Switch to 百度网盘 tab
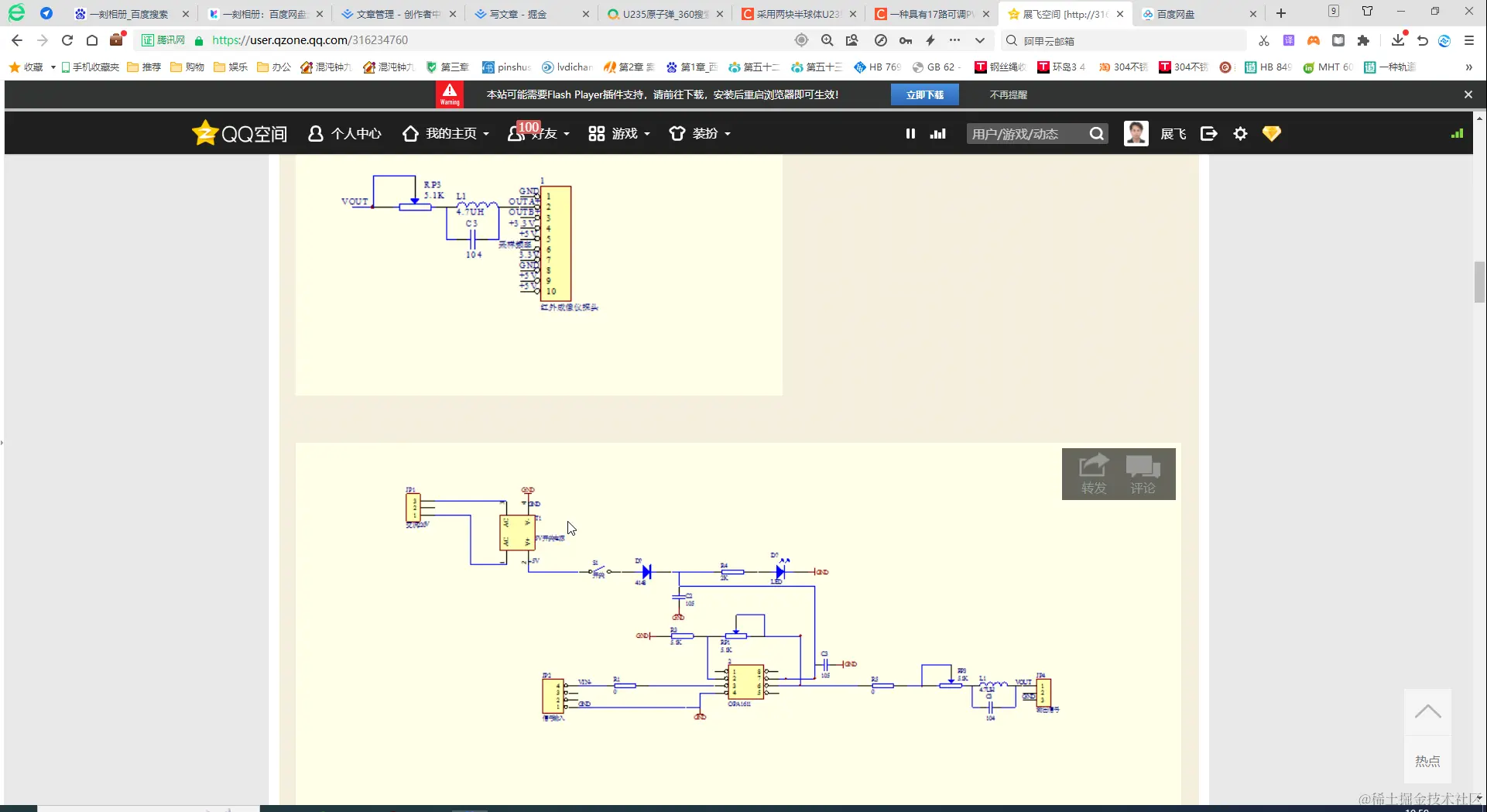The width and height of the screenshot is (1487, 812). tap(1198, 14)
